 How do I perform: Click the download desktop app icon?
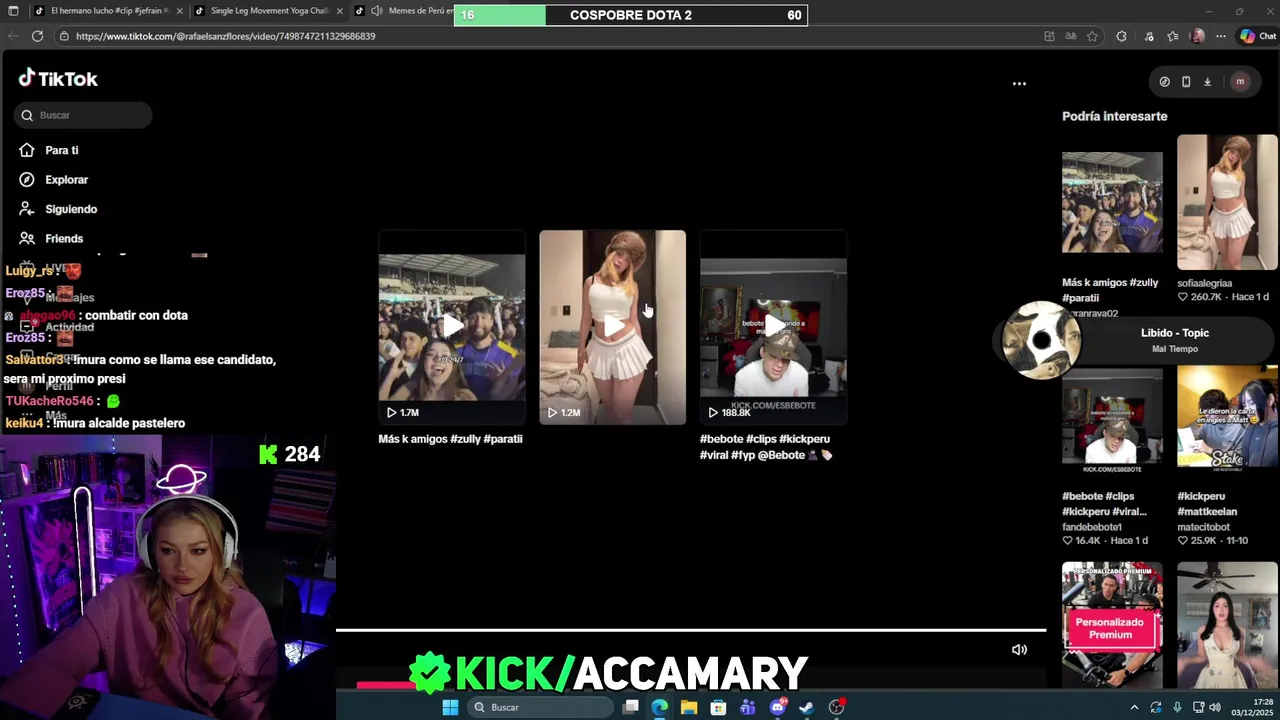[x=1207, y=82]
